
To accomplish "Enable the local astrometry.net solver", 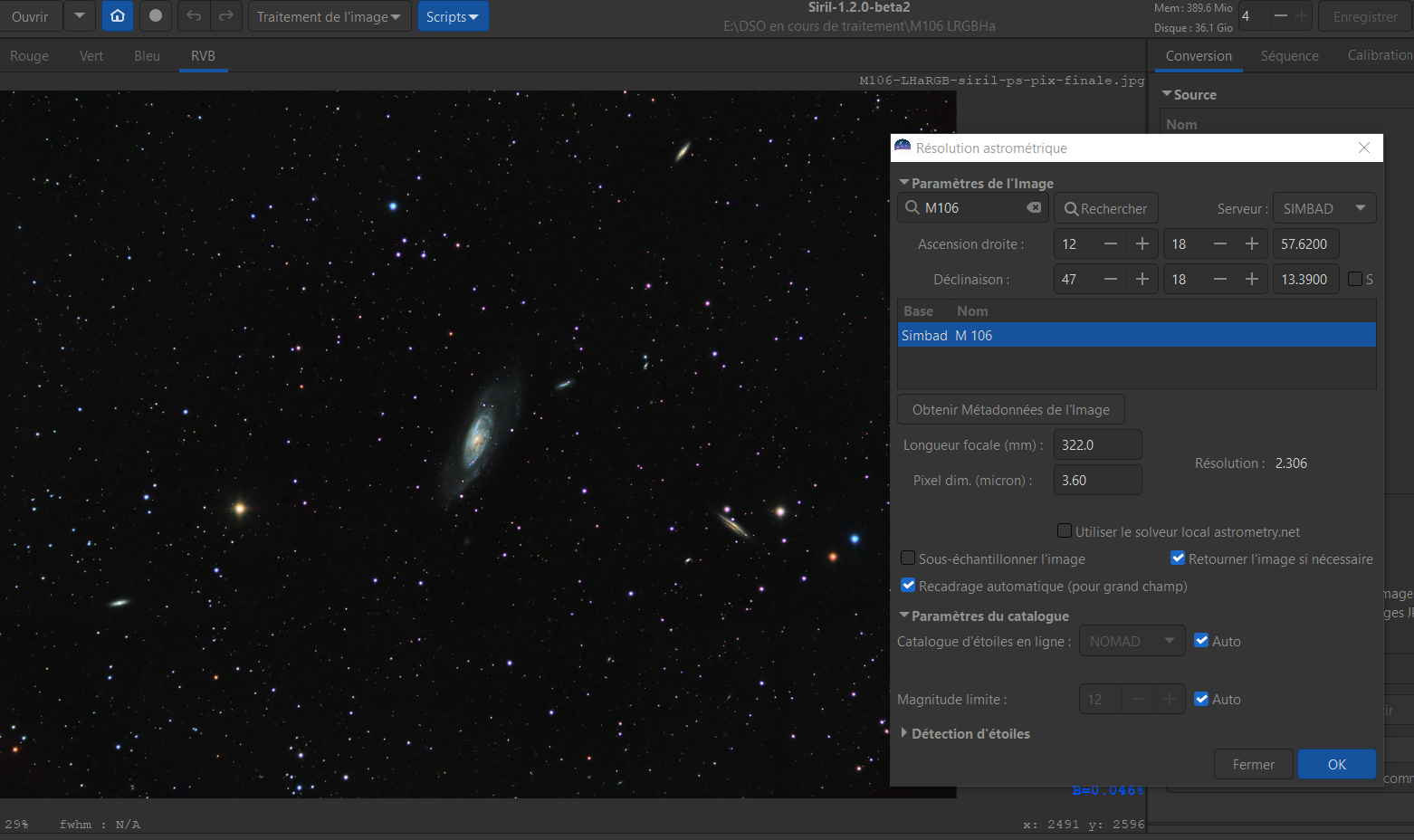I will 1065,531.
